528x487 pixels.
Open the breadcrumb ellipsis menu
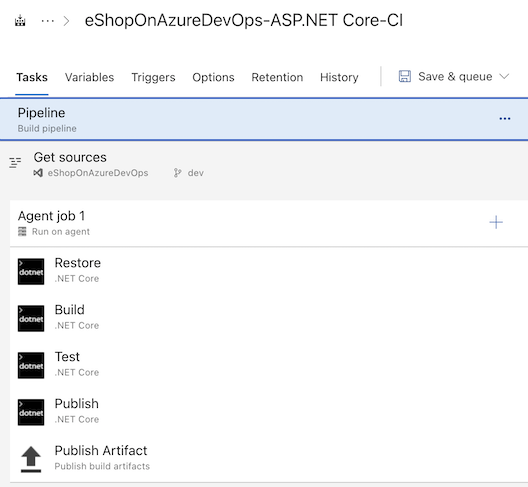47,21
